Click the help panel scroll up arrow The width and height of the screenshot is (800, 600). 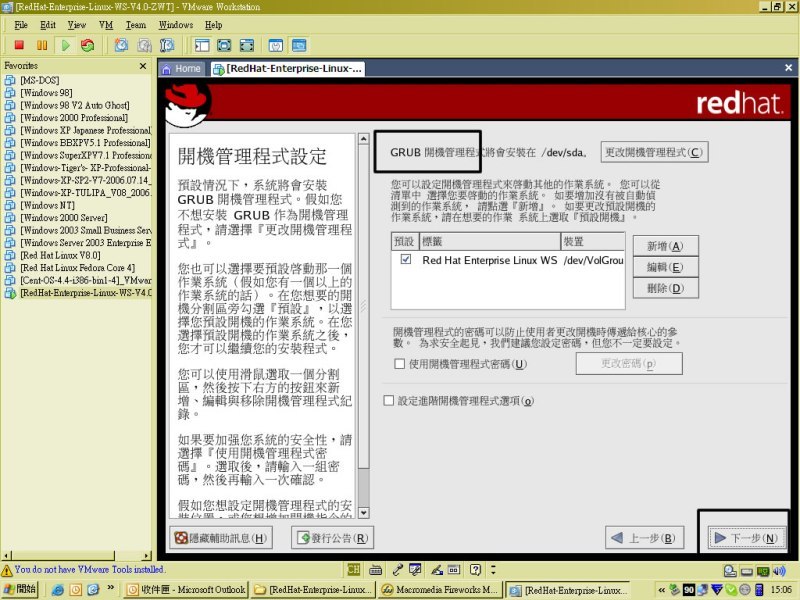(363, 139)
